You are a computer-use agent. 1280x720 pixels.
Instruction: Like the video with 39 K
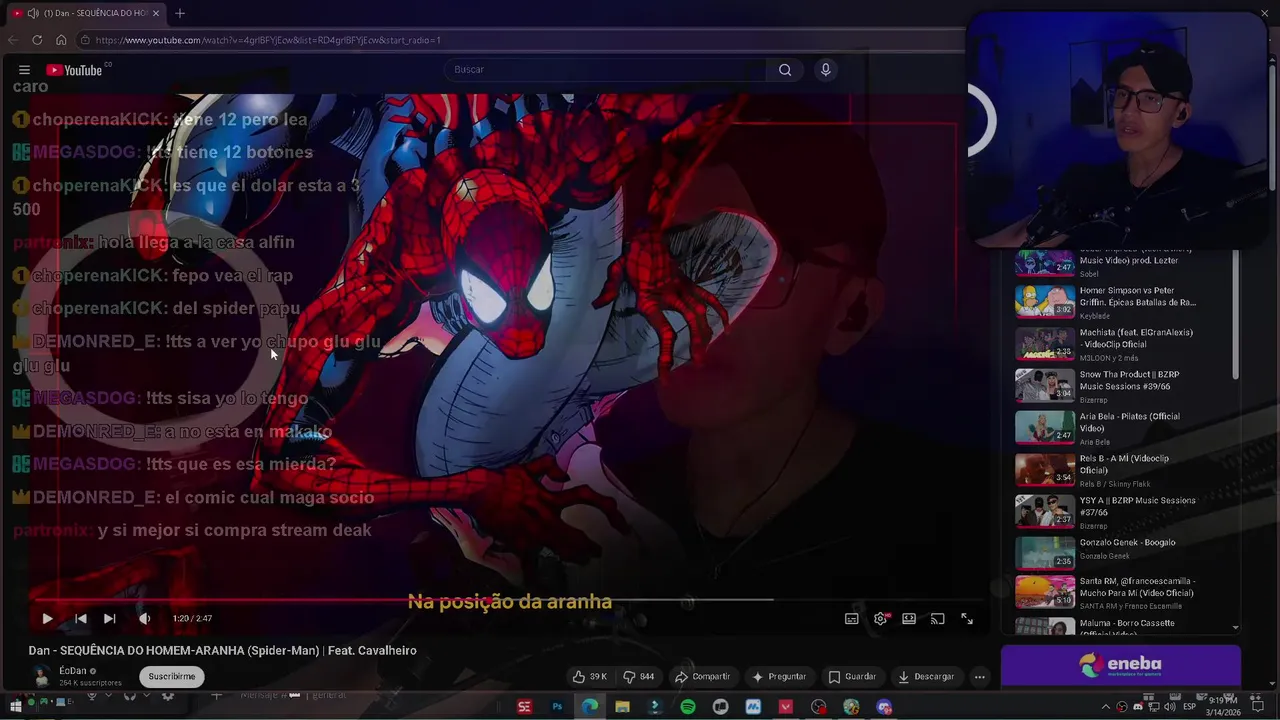(x=590, y=677)
